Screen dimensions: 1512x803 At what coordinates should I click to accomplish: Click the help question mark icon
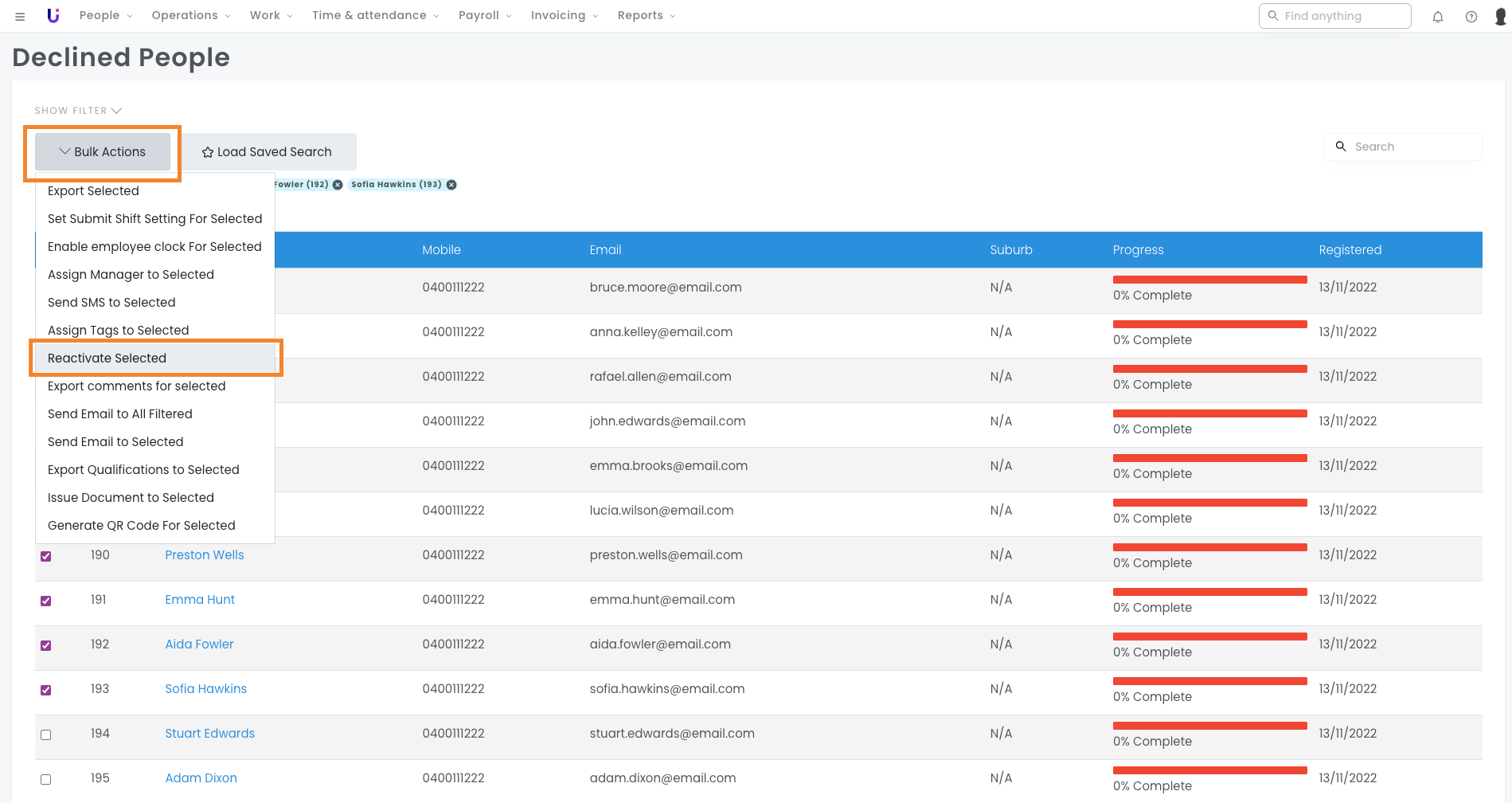point(1471,17)
